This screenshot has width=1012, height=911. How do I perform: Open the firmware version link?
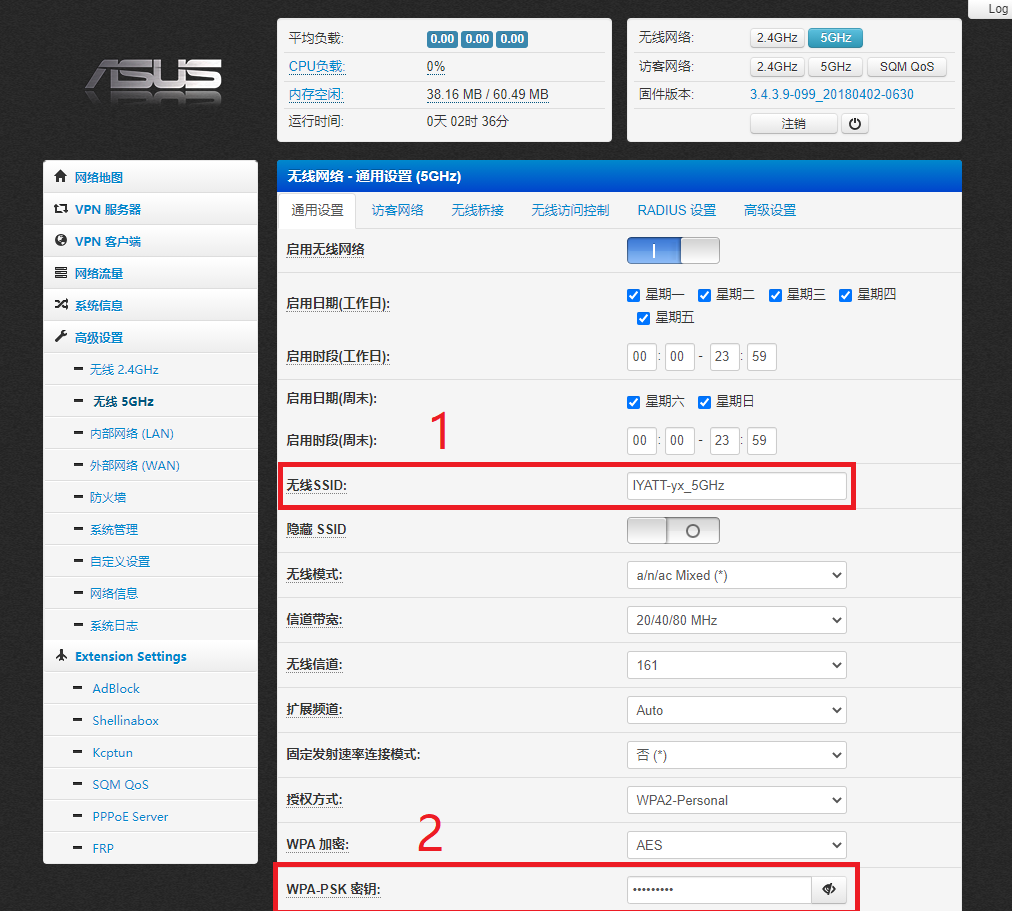click(831, 94)
